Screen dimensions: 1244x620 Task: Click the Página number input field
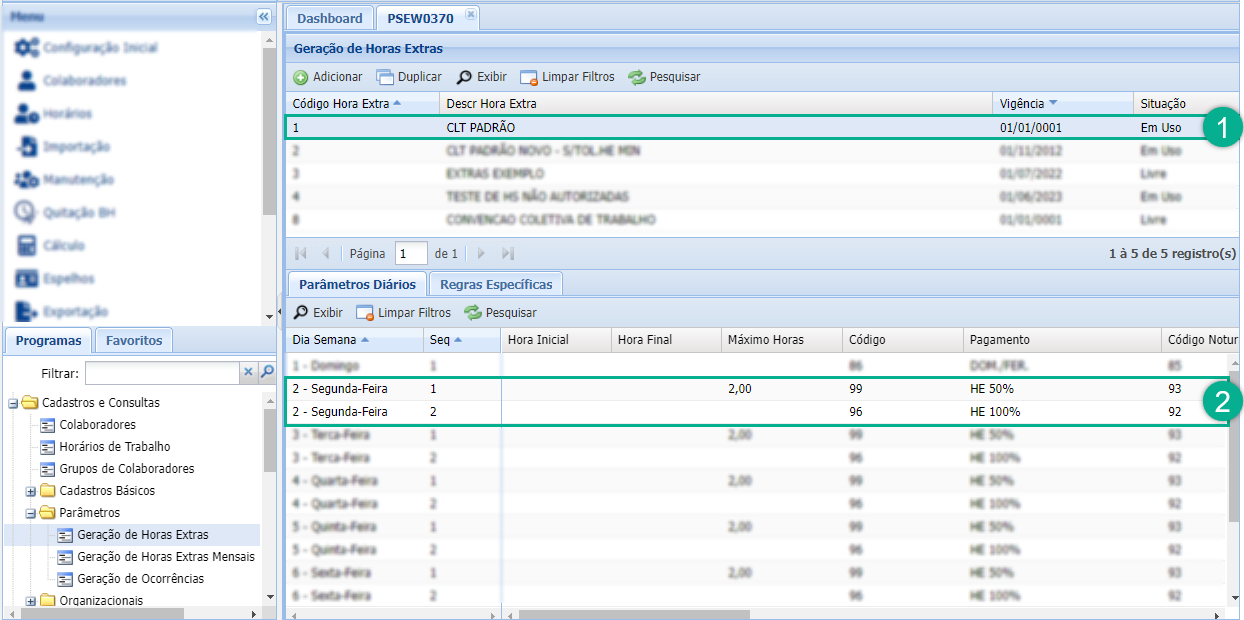[x=411, y=254]
